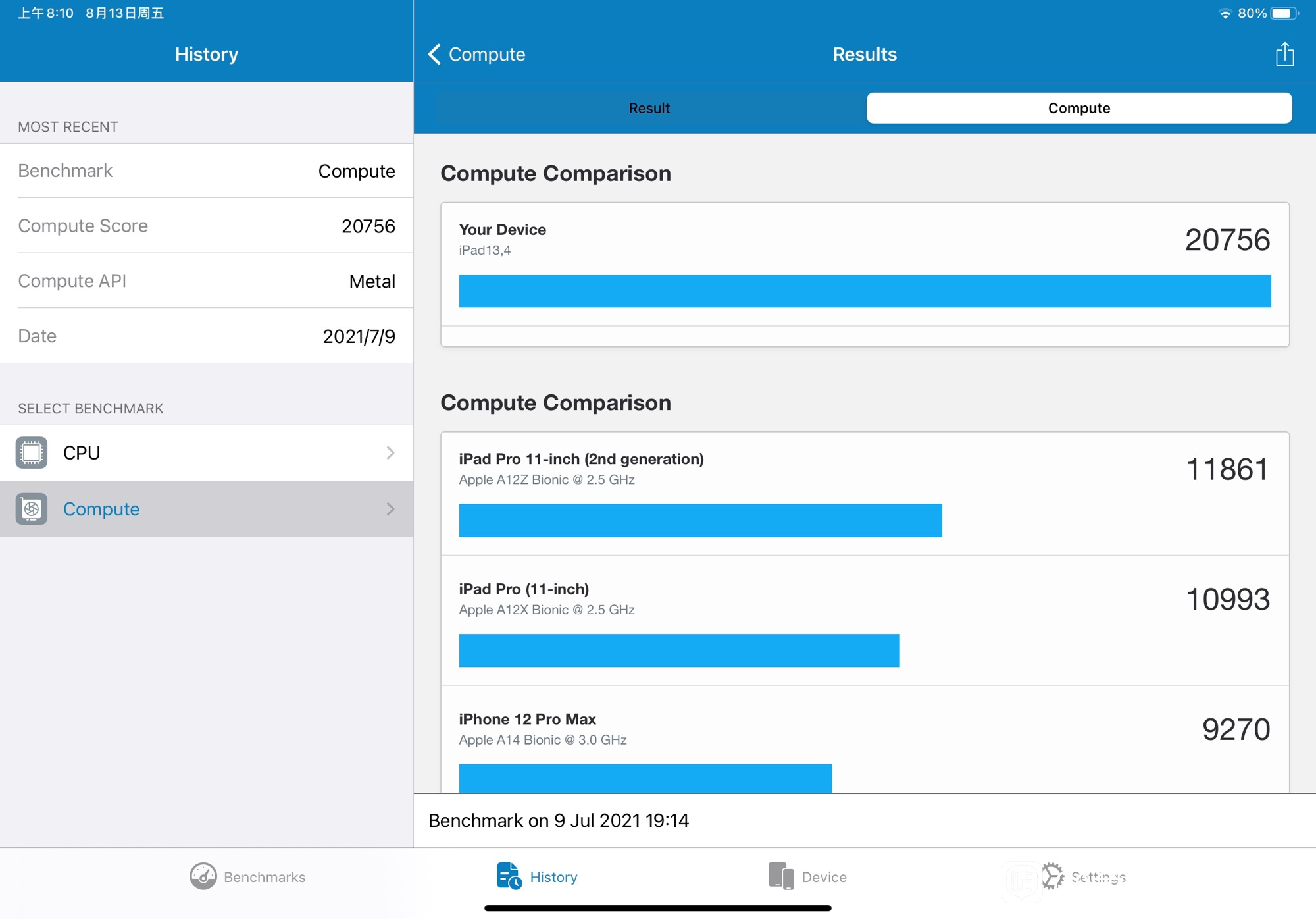Click the 9270 score value
The height and width of the screenshot is (919, 1316).
coord(1236,729)
